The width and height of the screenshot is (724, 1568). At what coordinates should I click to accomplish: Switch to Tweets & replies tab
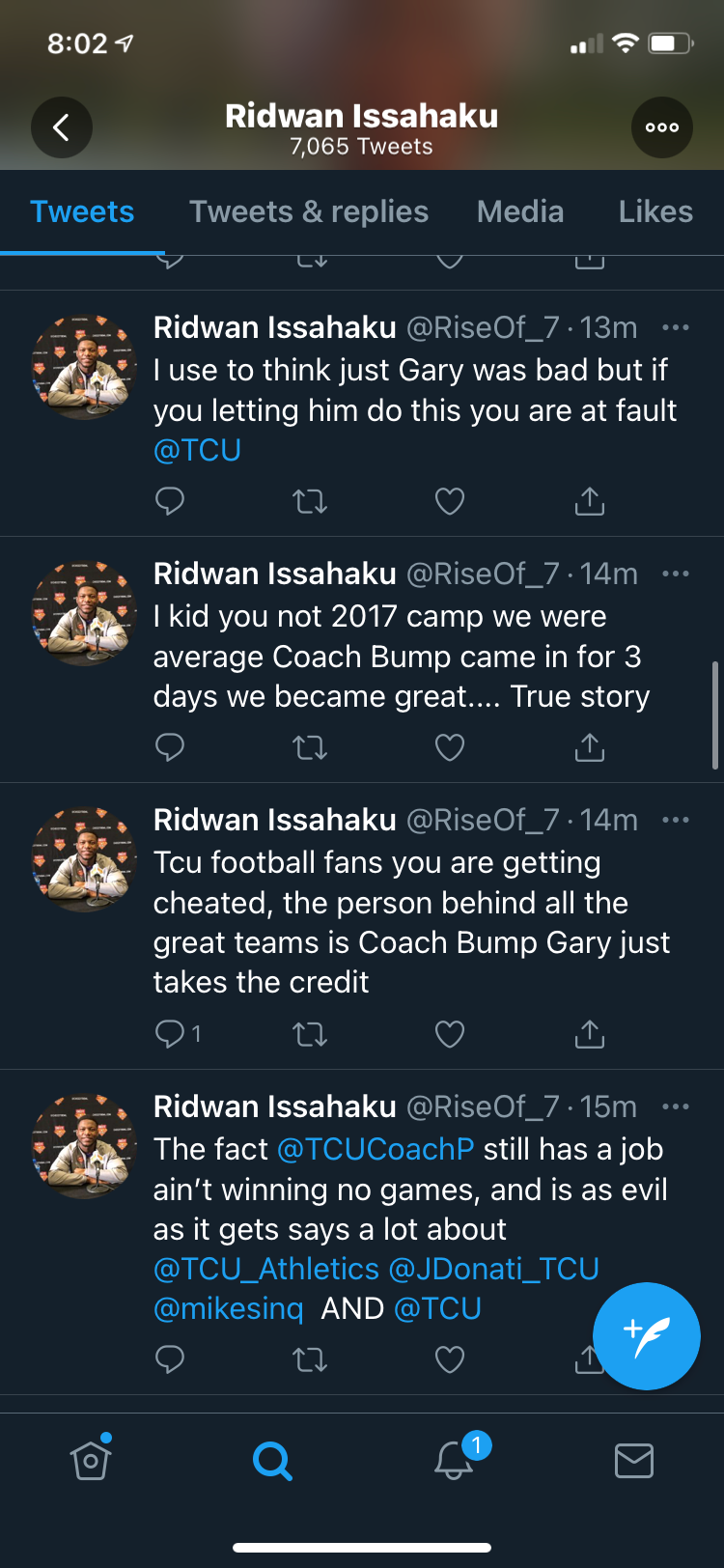click(309, 211)
